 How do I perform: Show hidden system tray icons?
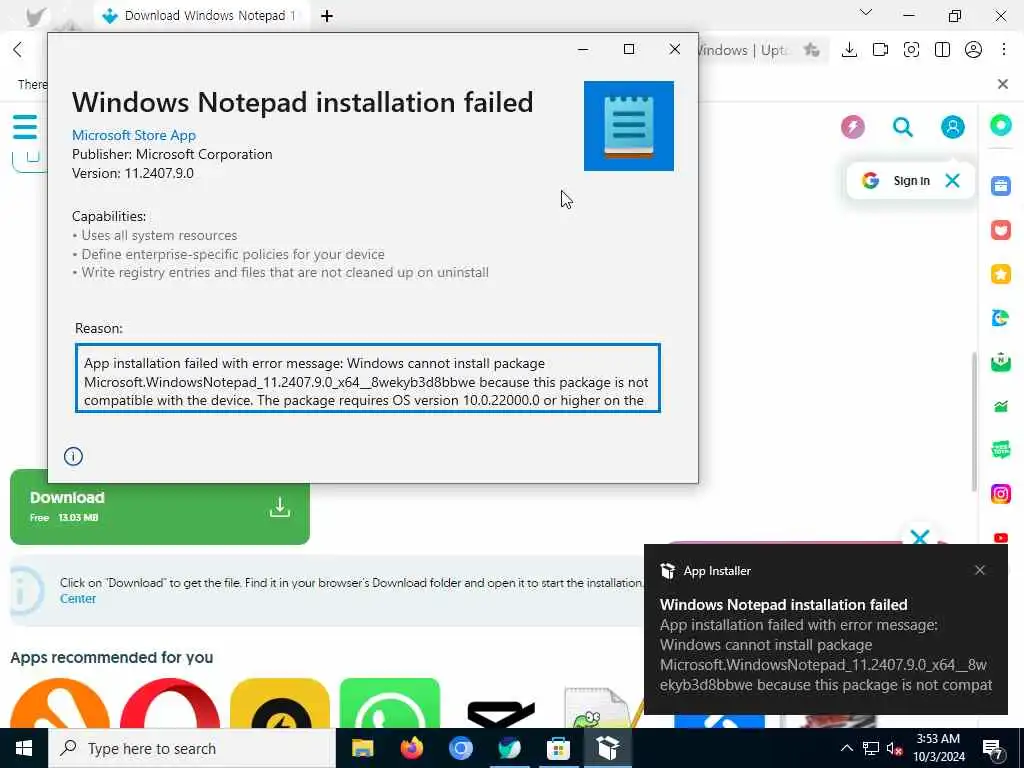point(846,748)
